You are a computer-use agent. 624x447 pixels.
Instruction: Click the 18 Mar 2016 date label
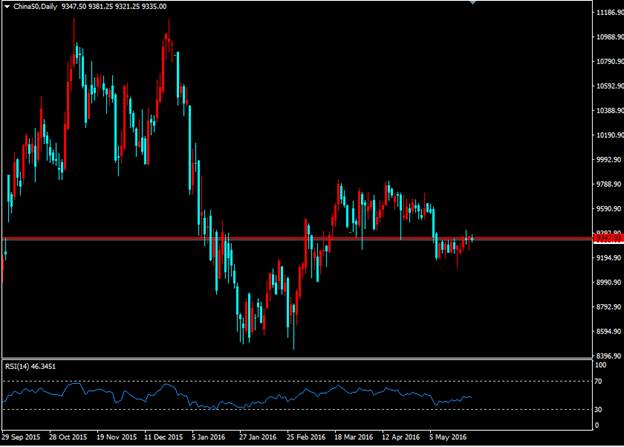click(353, 437)
